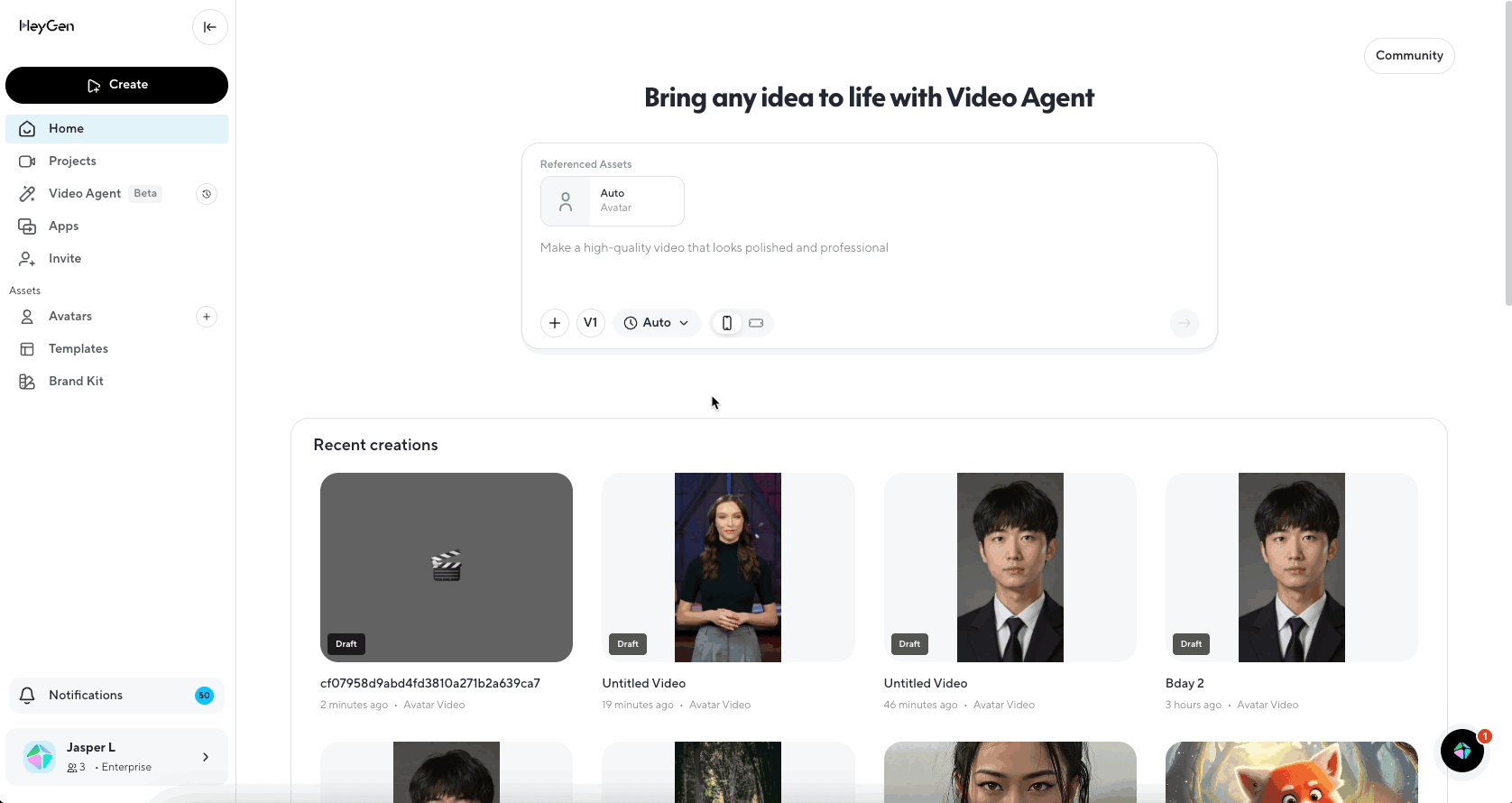
Task: Click the Home house icon
Action: coord(27,129)
